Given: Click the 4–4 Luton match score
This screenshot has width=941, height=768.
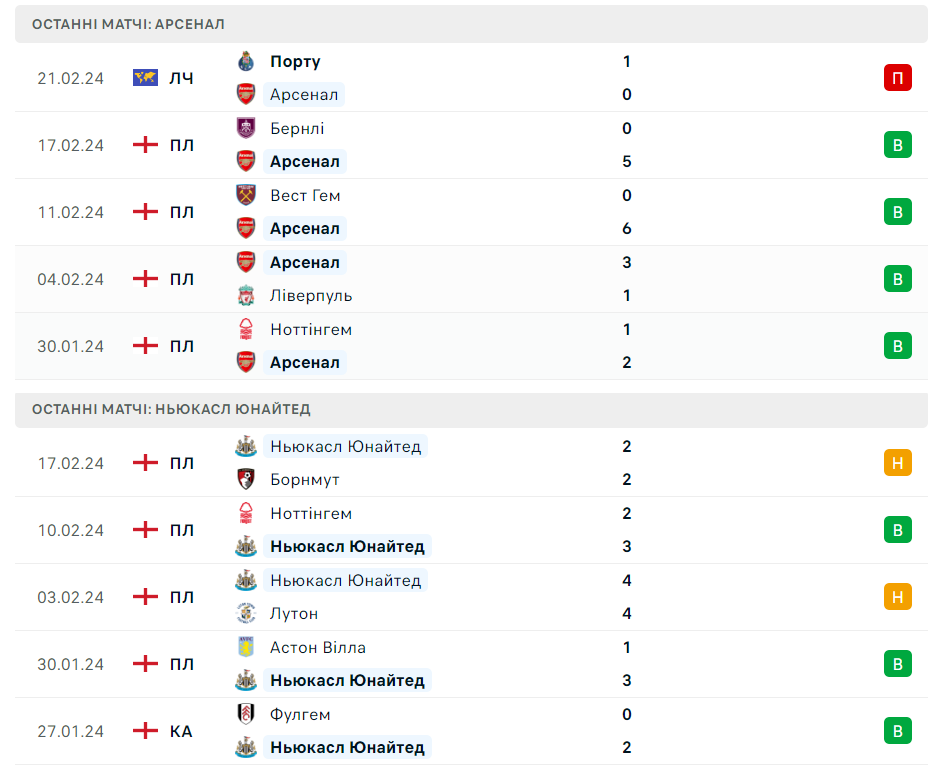Looking at the screenshot, I should (627, 597).
